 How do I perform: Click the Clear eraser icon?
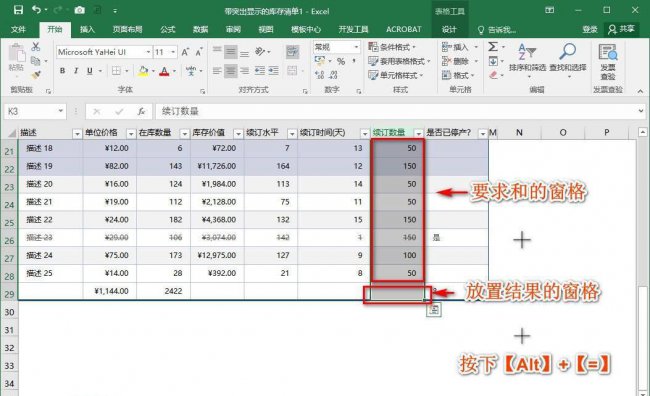pos(493,75)
